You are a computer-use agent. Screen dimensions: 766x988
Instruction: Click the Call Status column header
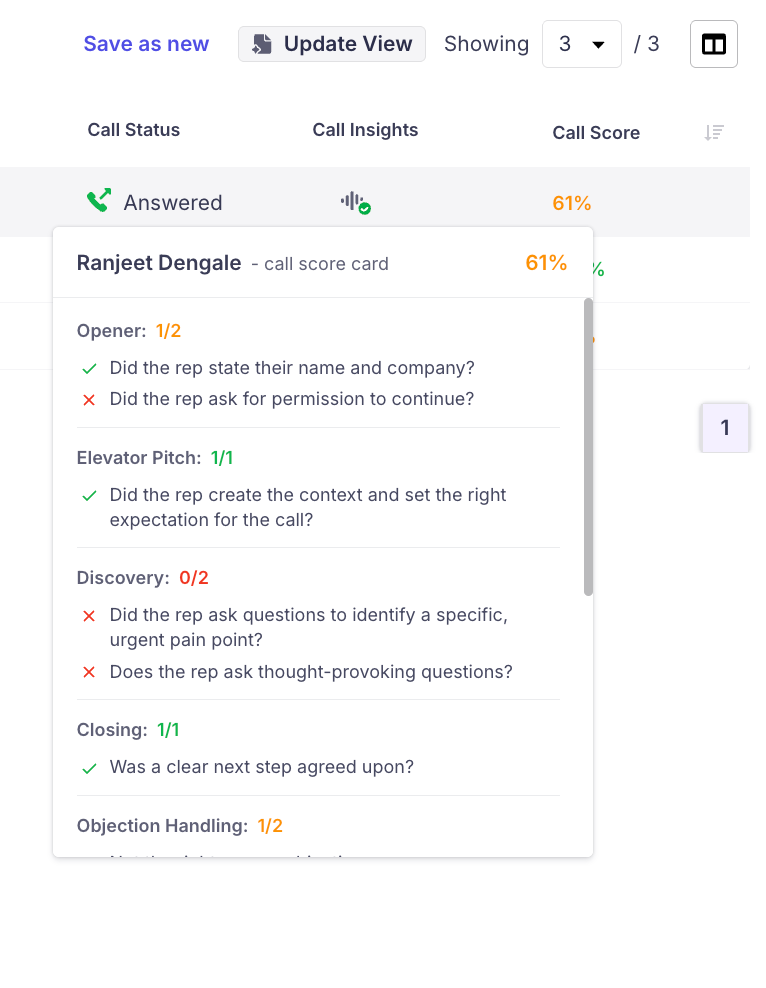134,130
